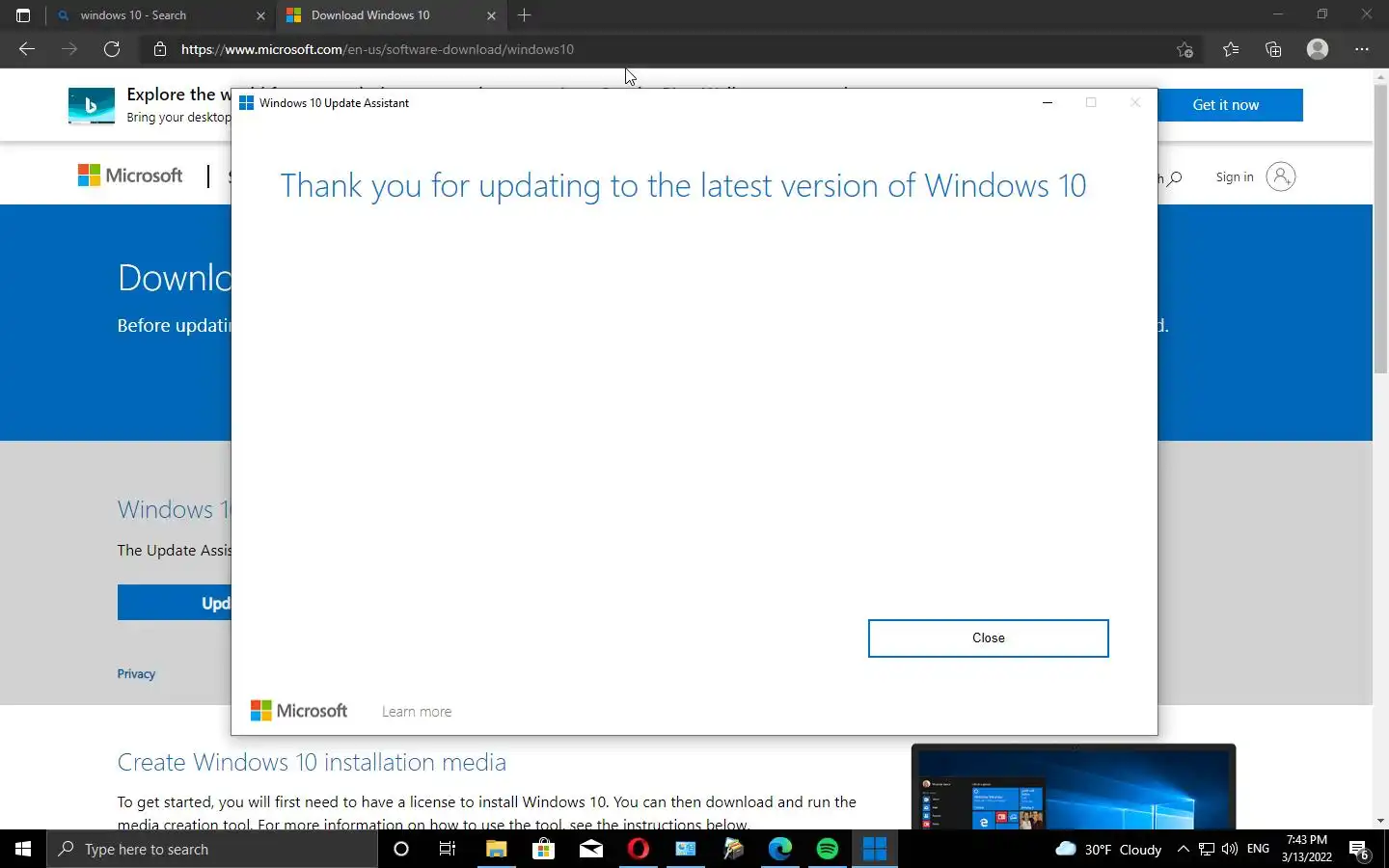Refresh the current page

pyautogui.click(x=112, y=49)
